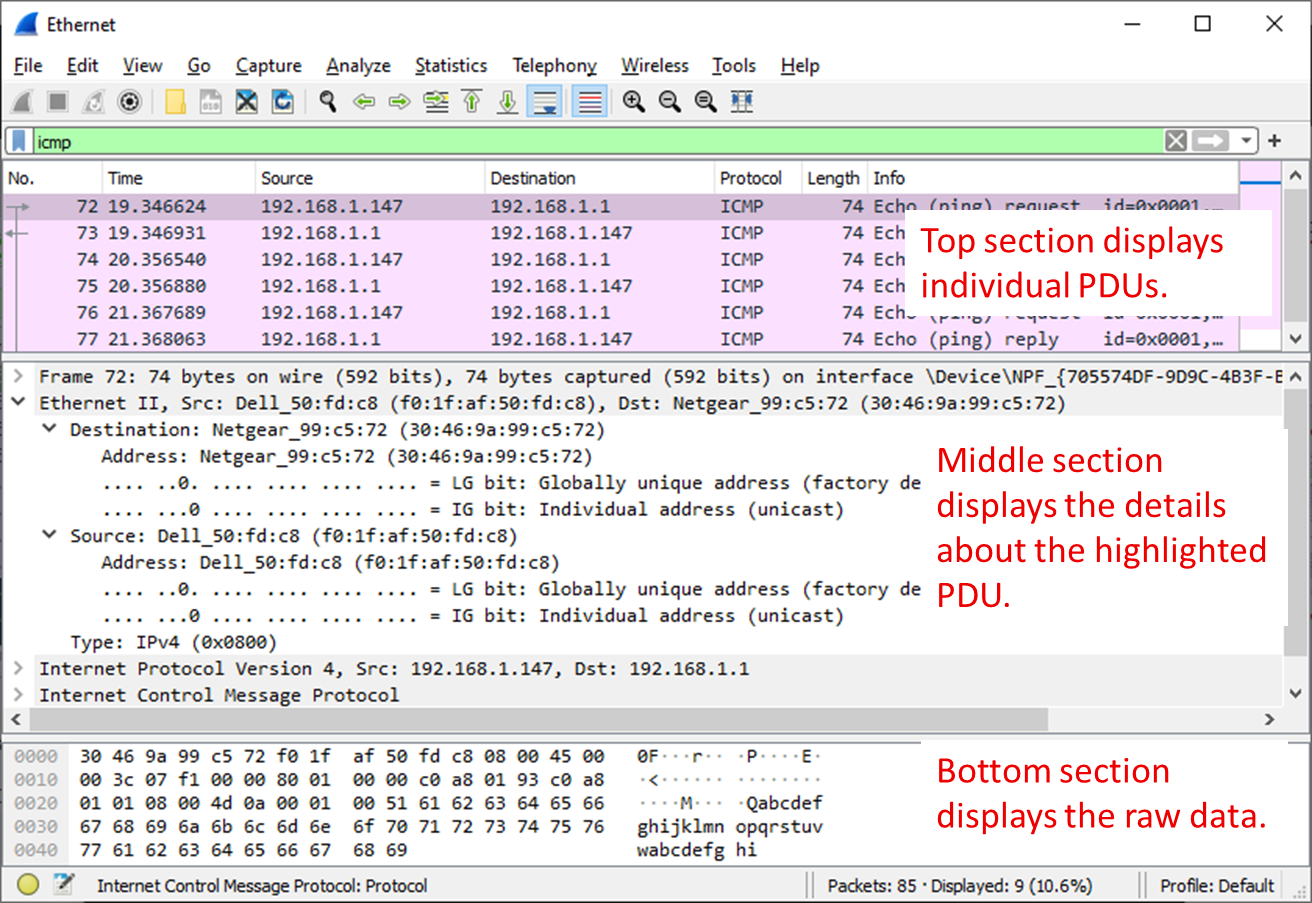Jump to the last packet
The width and height of the screenshot is (1312, 903).
coord(508,101)
